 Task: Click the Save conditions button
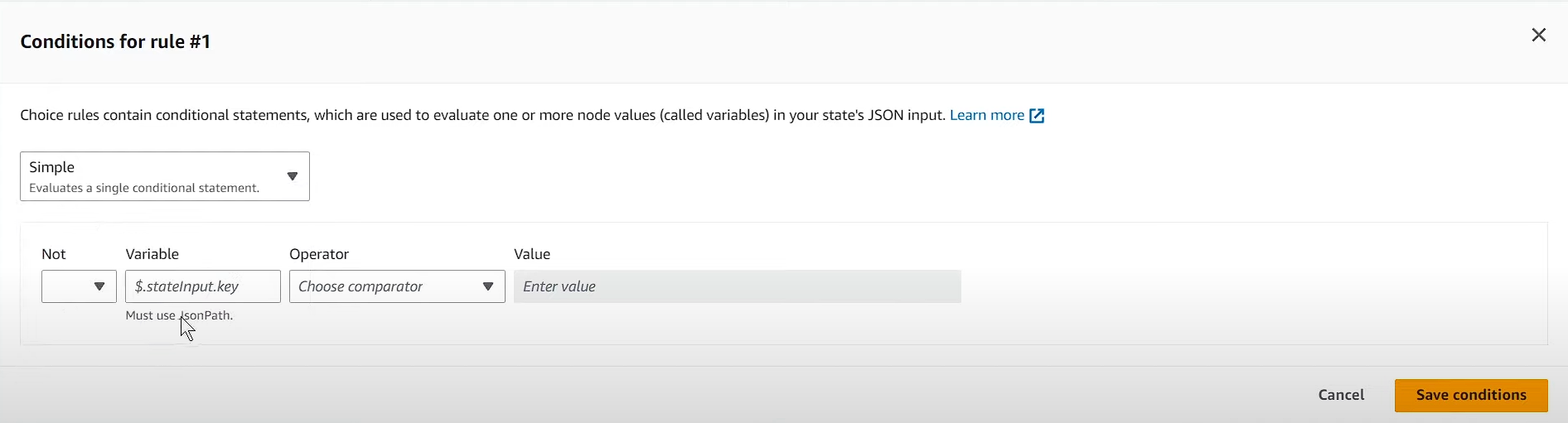pos(1471,395)
